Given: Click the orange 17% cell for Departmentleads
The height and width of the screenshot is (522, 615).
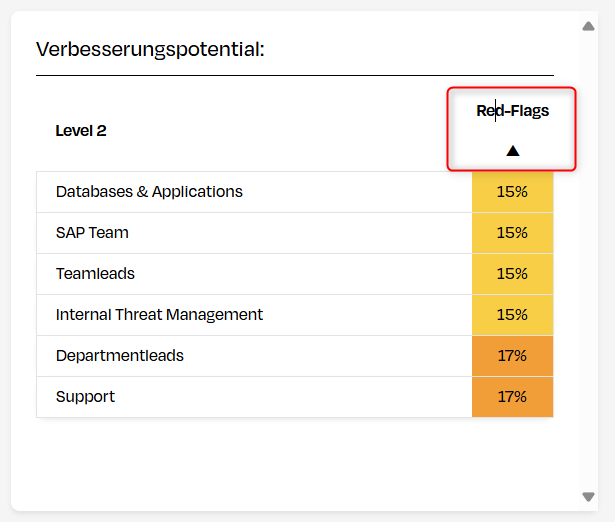Looking at the screenshot, I should pos(512,356).
